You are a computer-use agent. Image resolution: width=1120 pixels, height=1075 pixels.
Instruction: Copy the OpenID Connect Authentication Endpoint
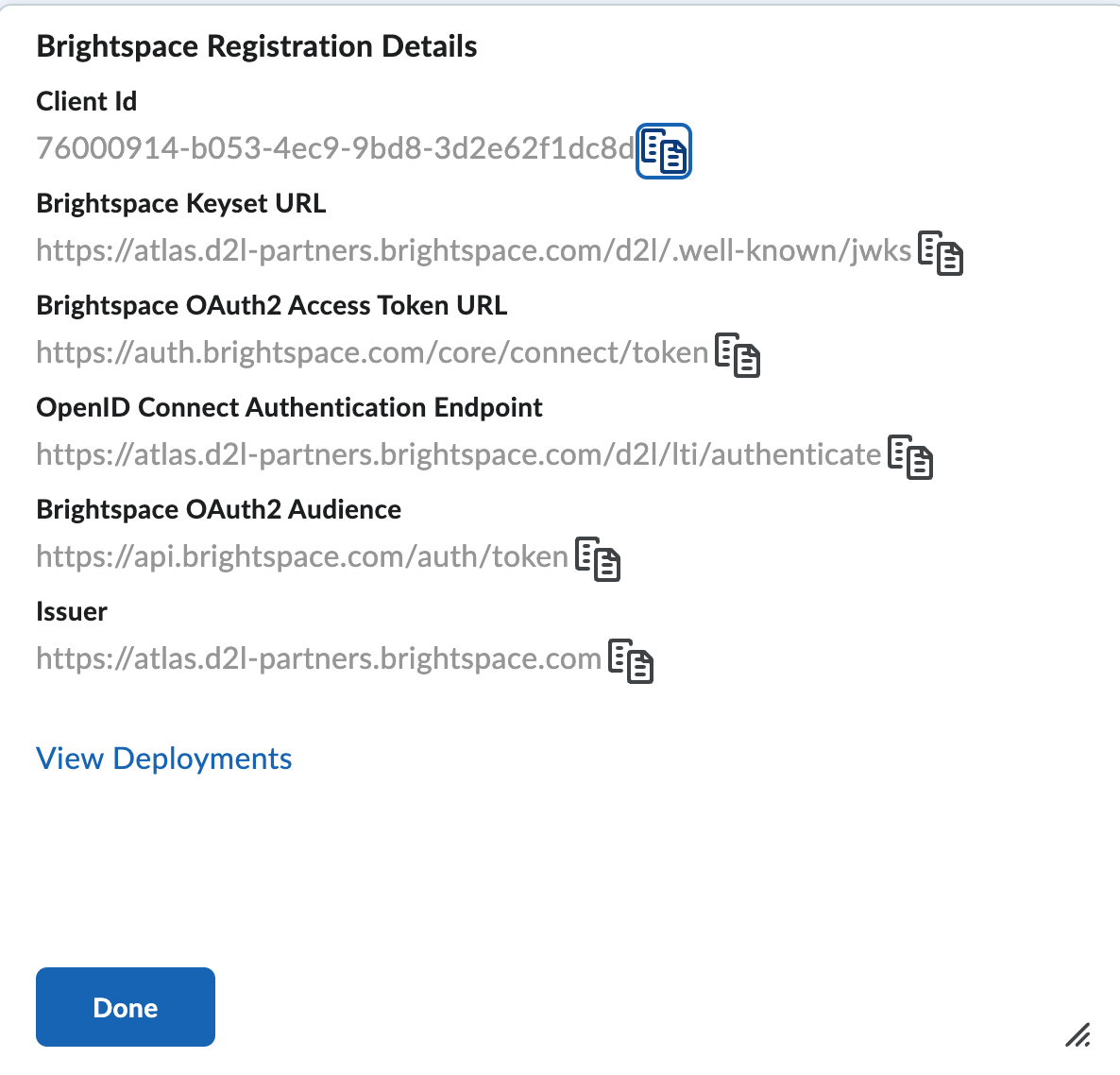point(910,458)
